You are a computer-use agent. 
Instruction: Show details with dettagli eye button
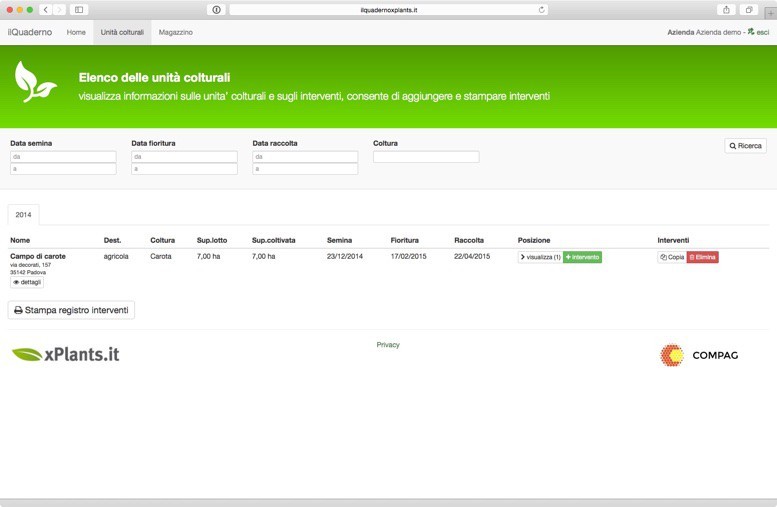[x=27, y=282]
